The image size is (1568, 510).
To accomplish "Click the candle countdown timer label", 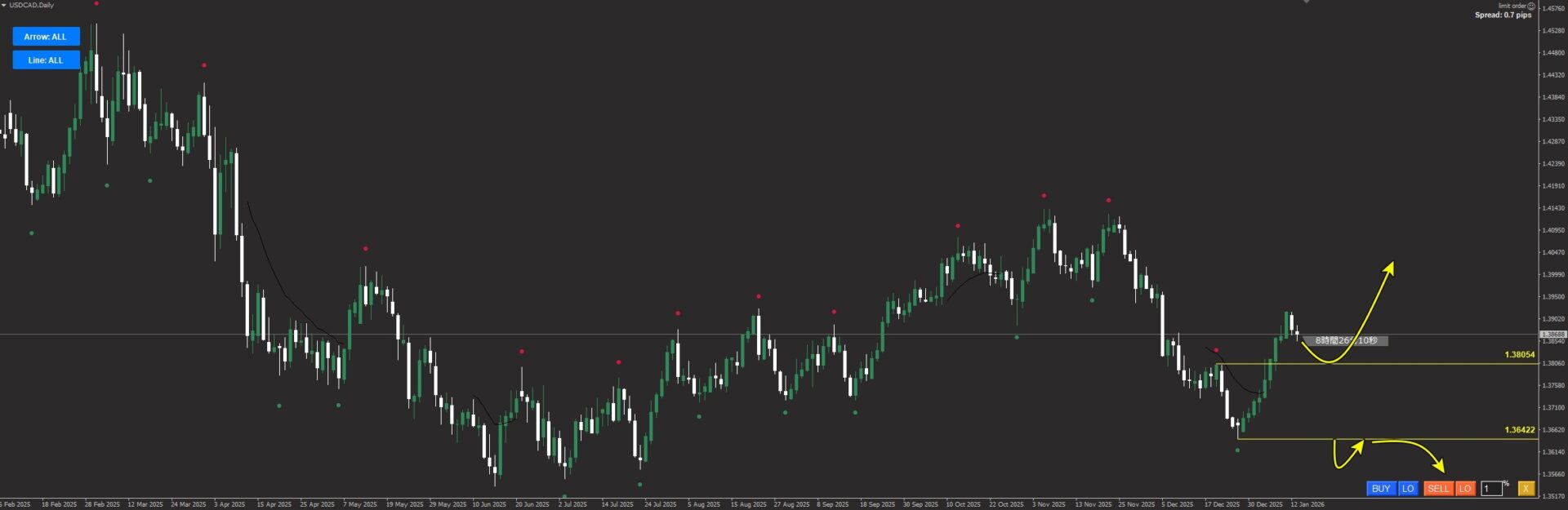I will point(1346,341).
